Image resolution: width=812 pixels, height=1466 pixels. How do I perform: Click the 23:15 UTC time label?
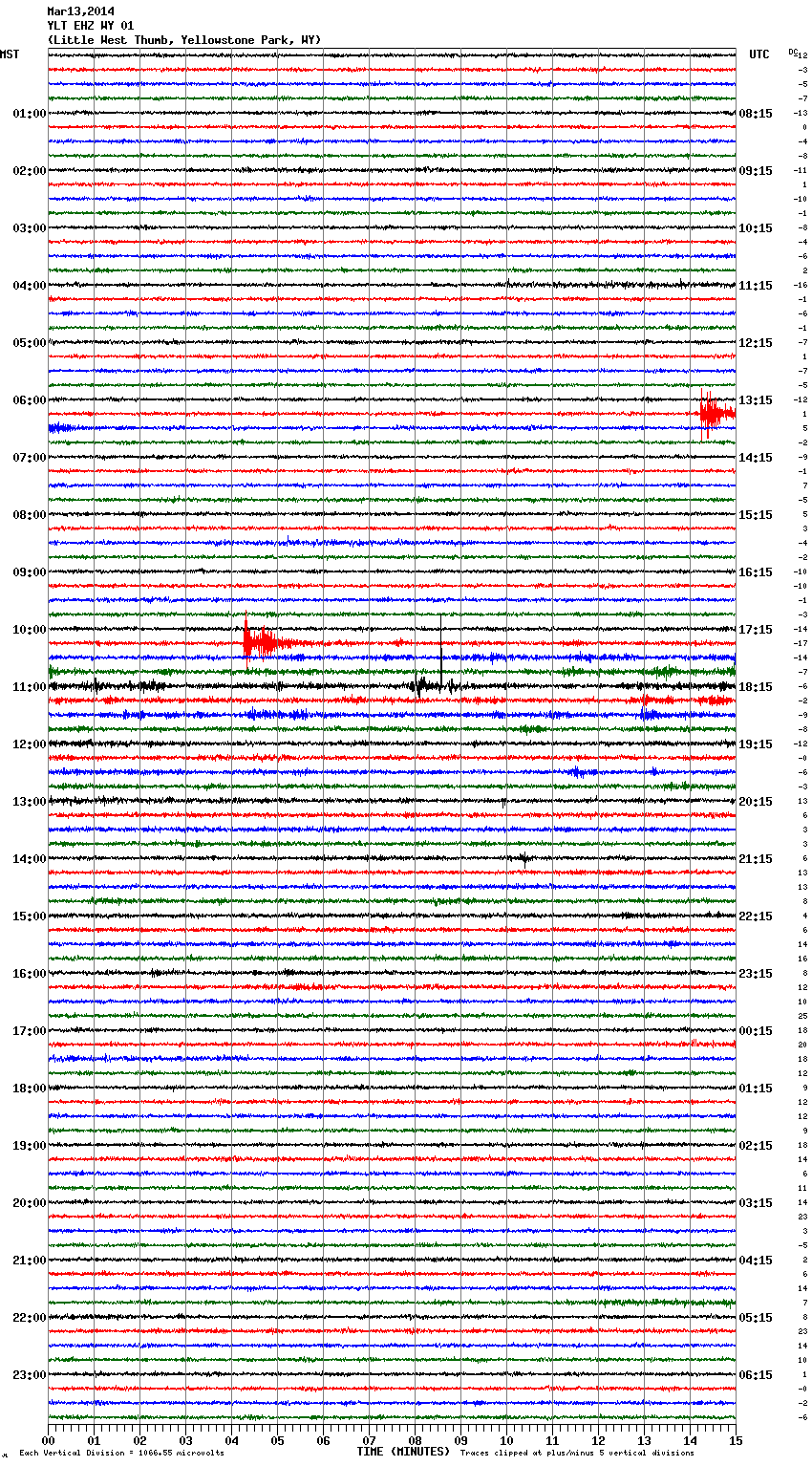point(756,974)
